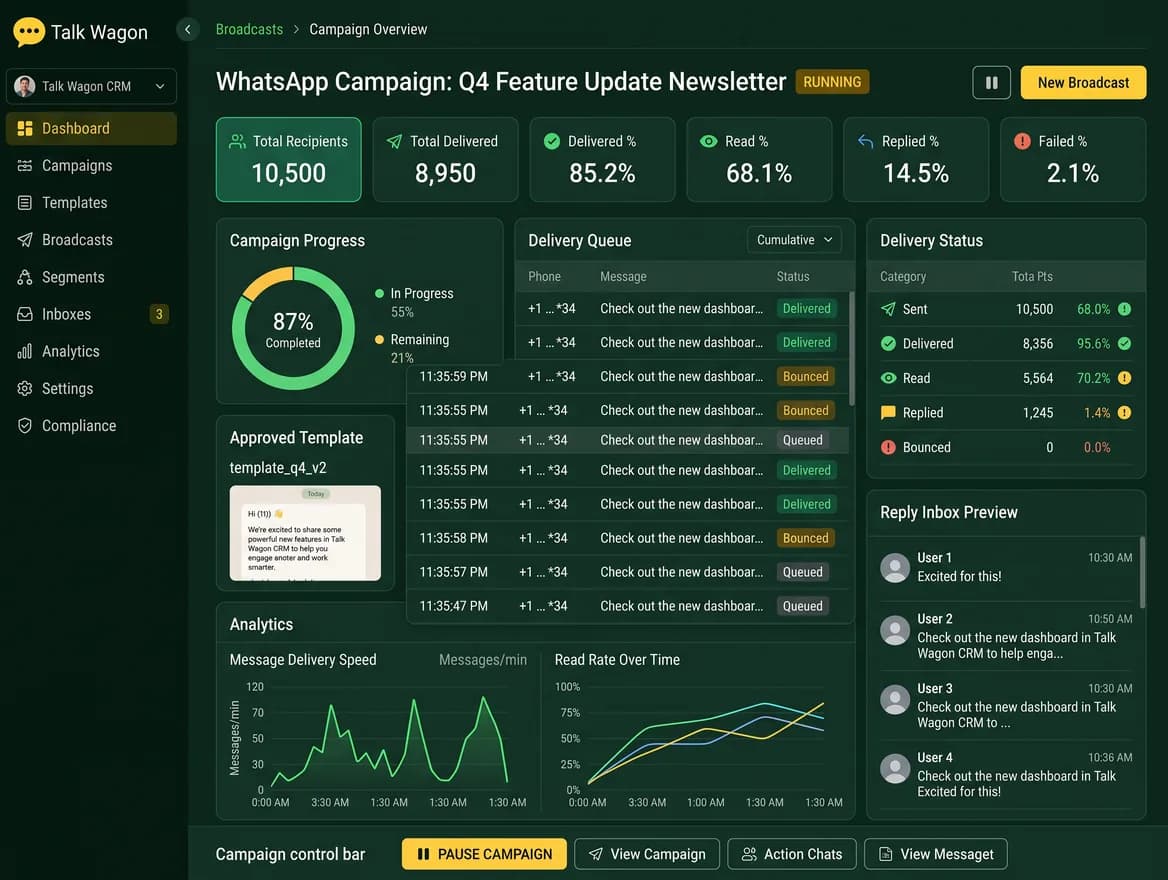Click the 87% Completed progress ring
The image size is (1168, 880).
point(293,329)
